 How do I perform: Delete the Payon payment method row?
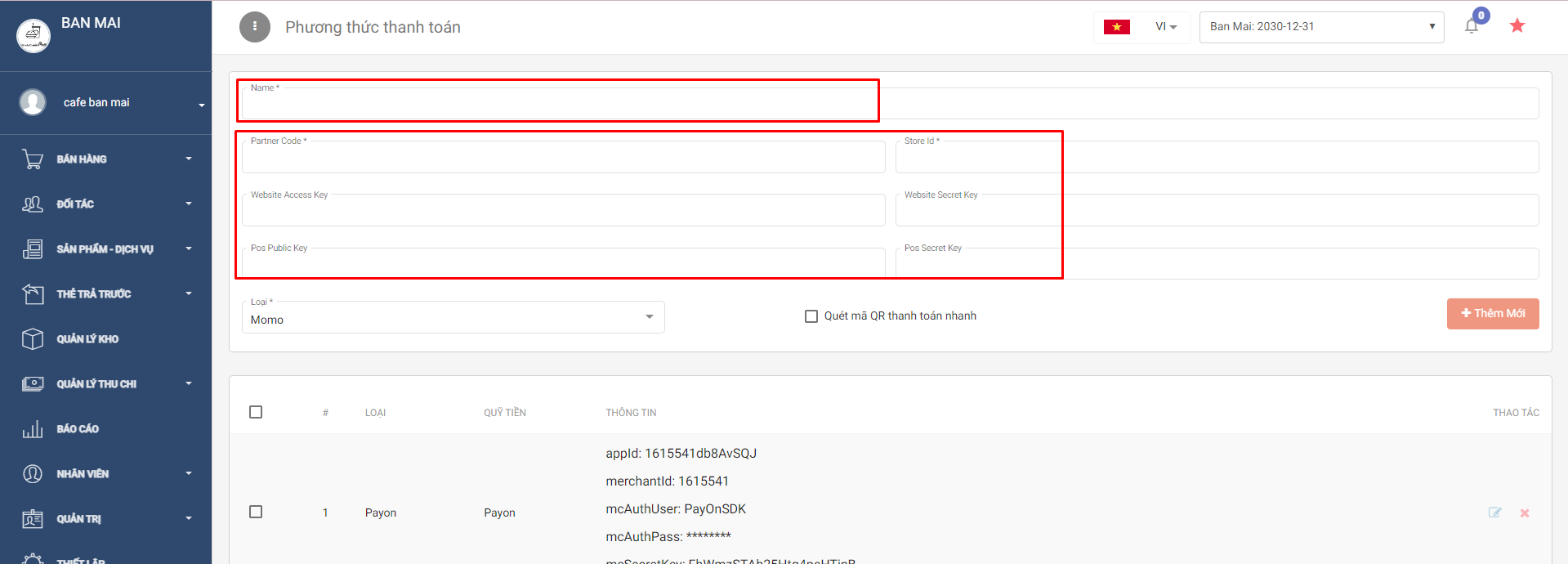(x=1525, y=513)
